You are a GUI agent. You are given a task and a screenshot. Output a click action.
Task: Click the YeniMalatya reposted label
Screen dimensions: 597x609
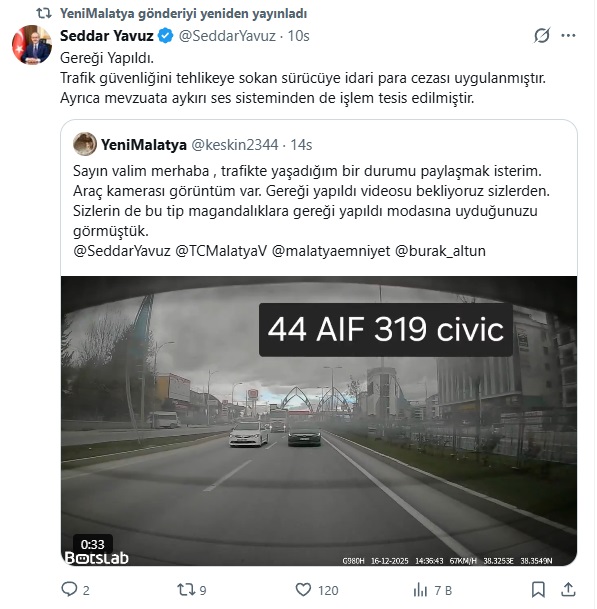(x=183, y=13)
